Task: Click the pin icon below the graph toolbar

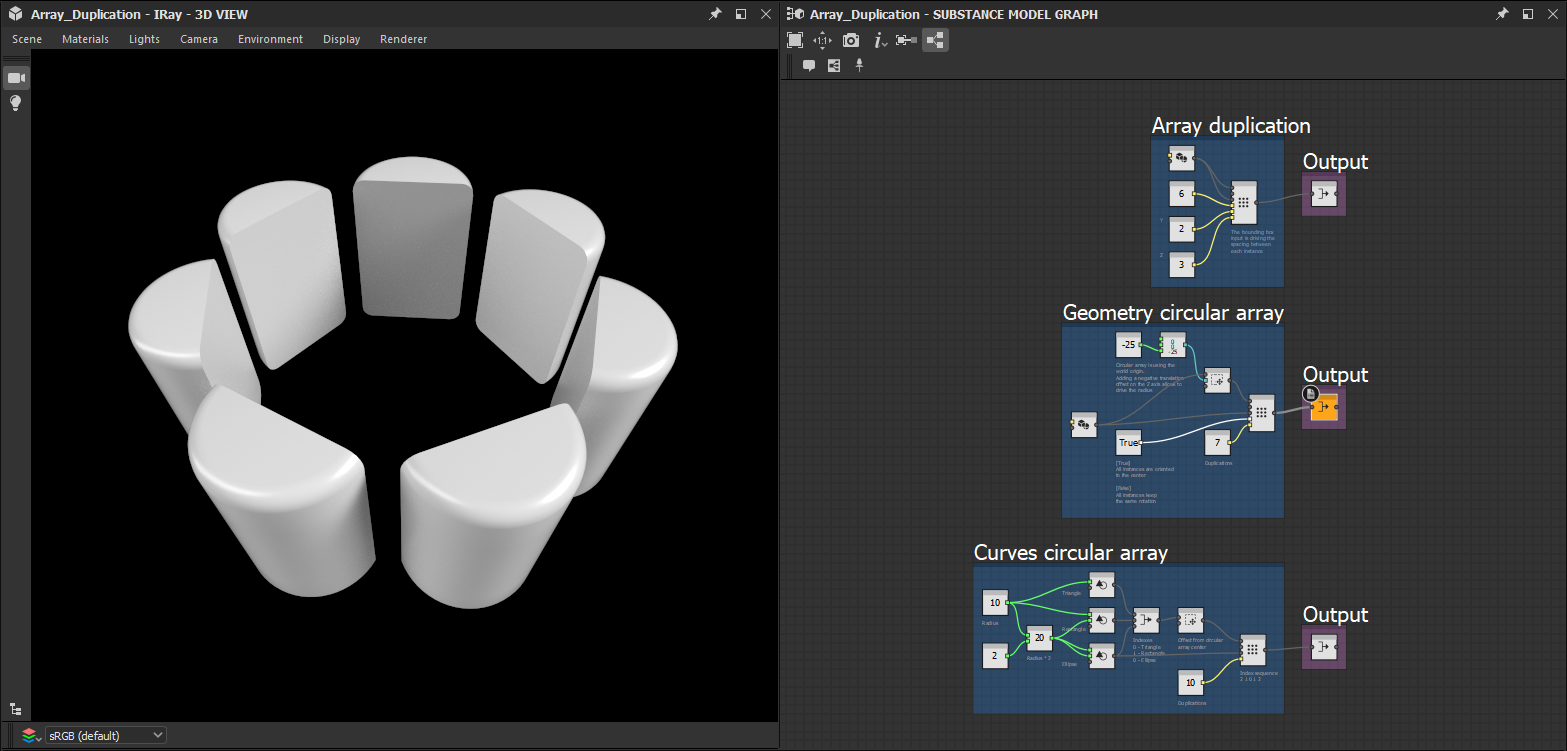Action: coord(859,65)
